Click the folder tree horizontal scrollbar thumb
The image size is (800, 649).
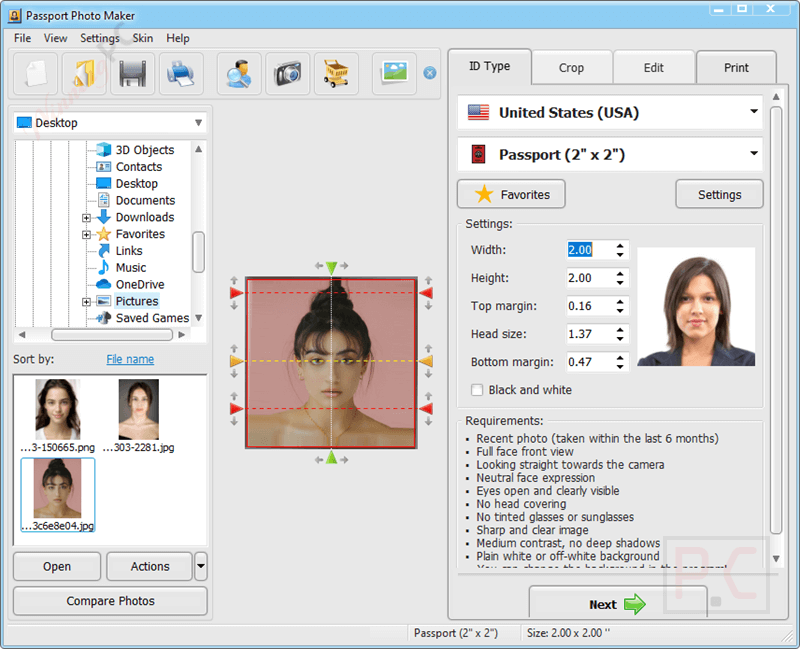[112, 335]
